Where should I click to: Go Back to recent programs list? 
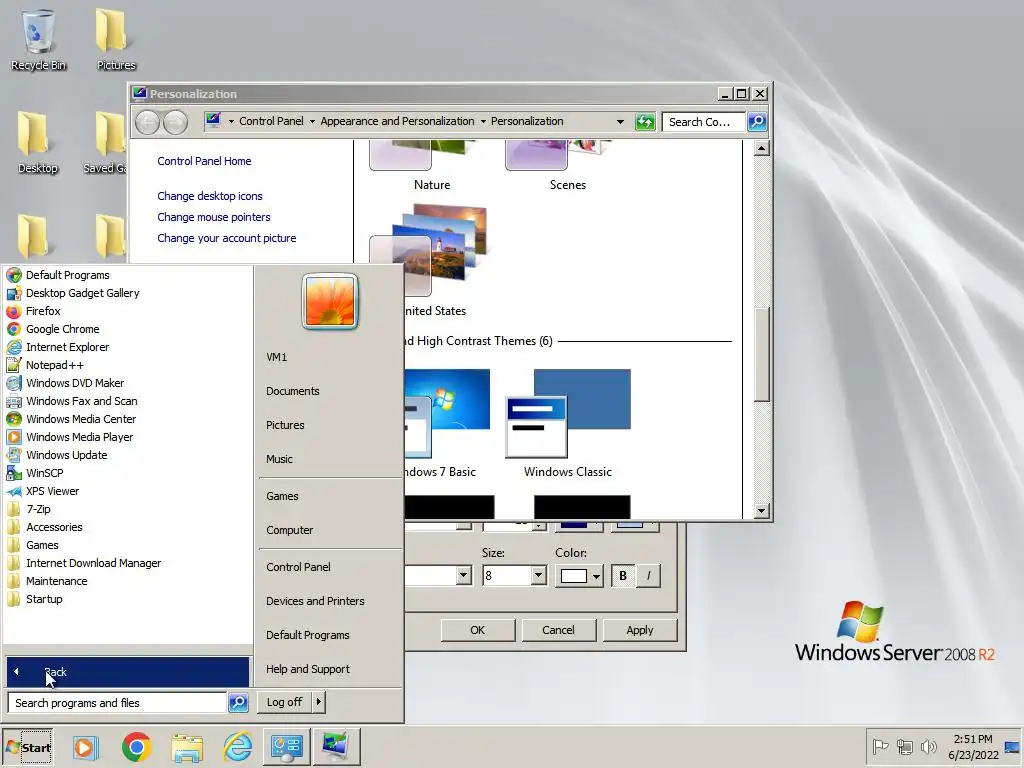[128, 671]
